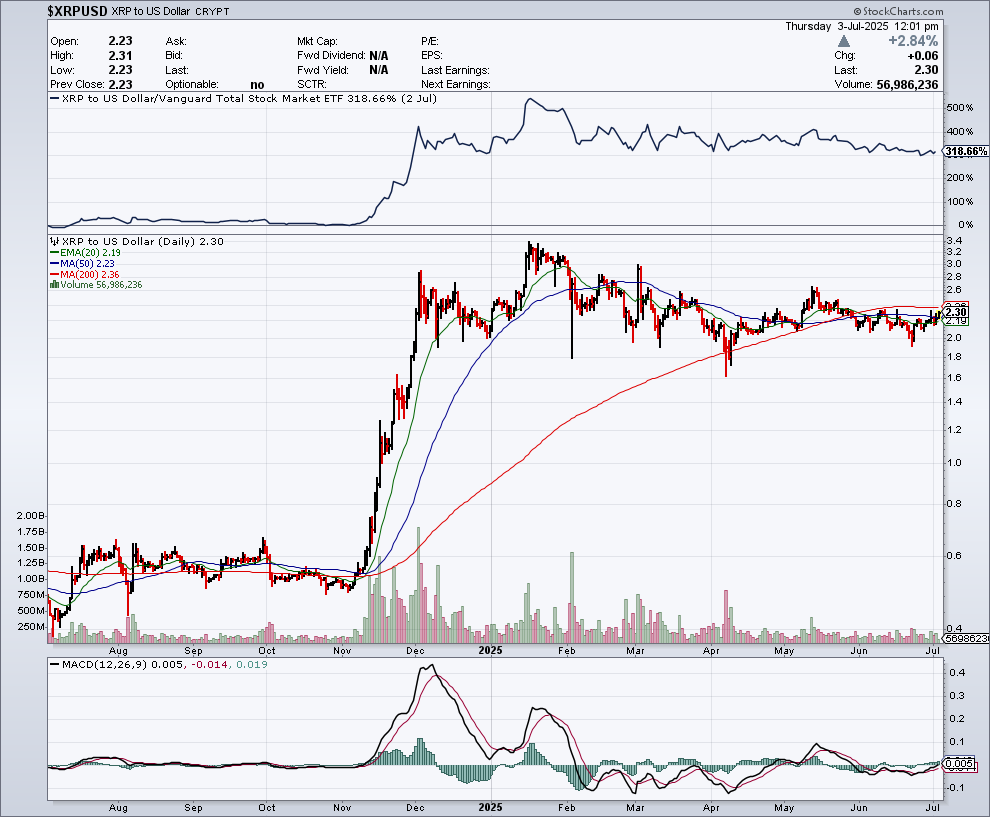Click the "Optionable:" label
Image resolution: width=990 pixels, height=817 pixels.
(192, 85)
